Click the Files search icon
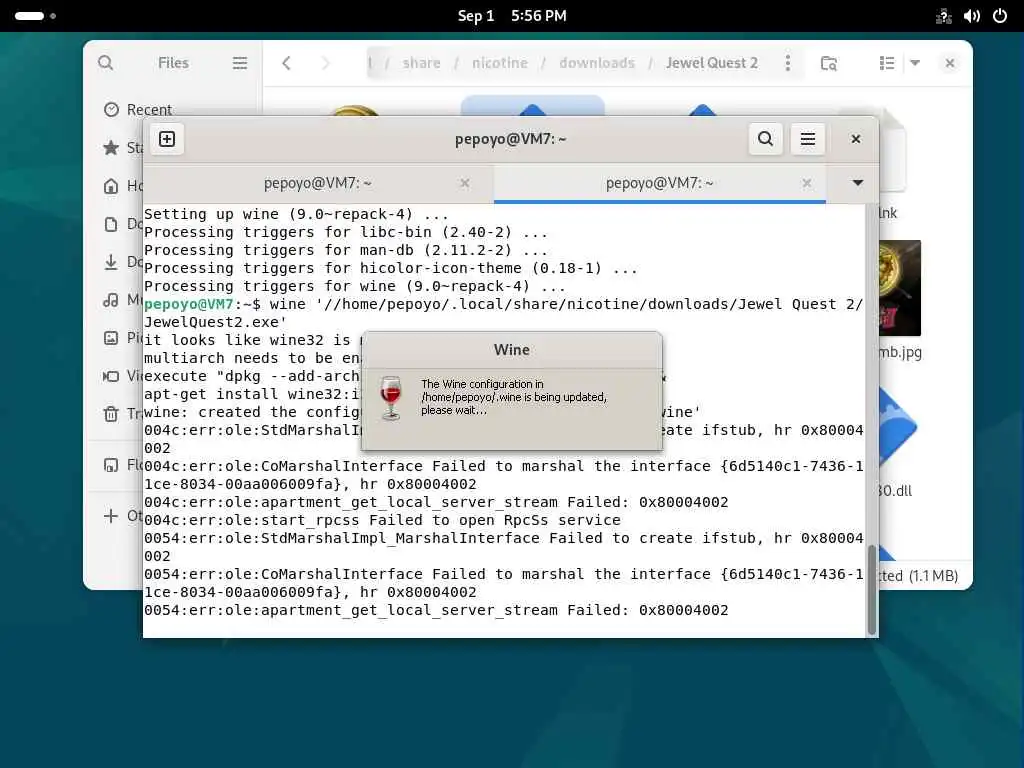 coord(106,63)
